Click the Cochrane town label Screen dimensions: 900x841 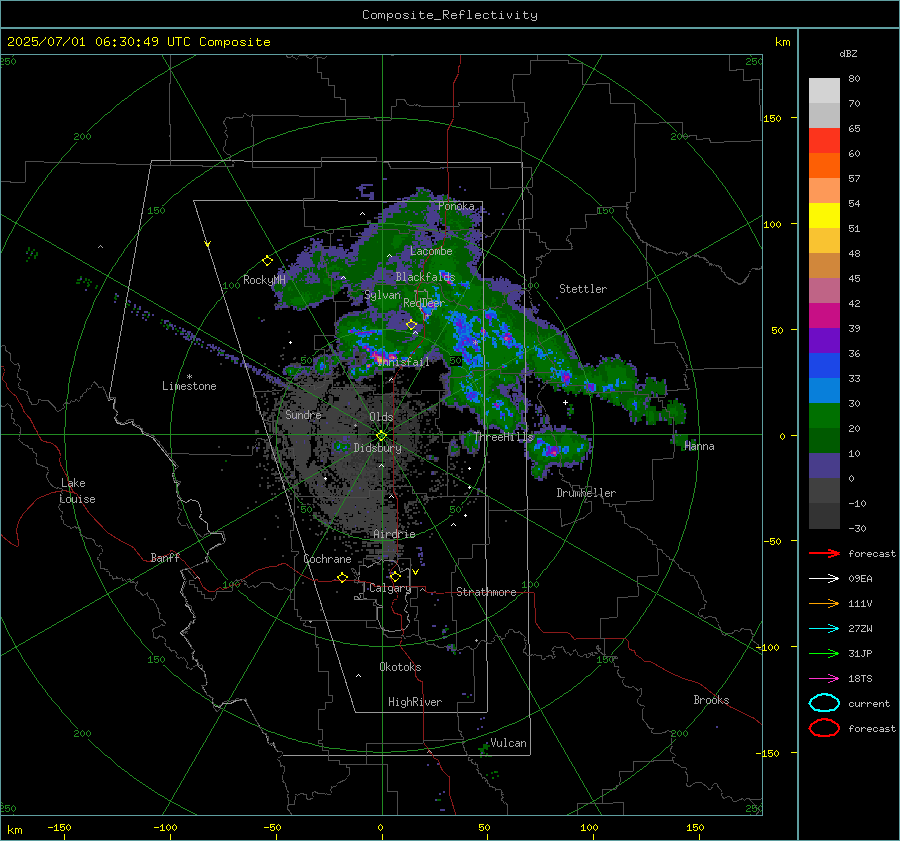327,559
